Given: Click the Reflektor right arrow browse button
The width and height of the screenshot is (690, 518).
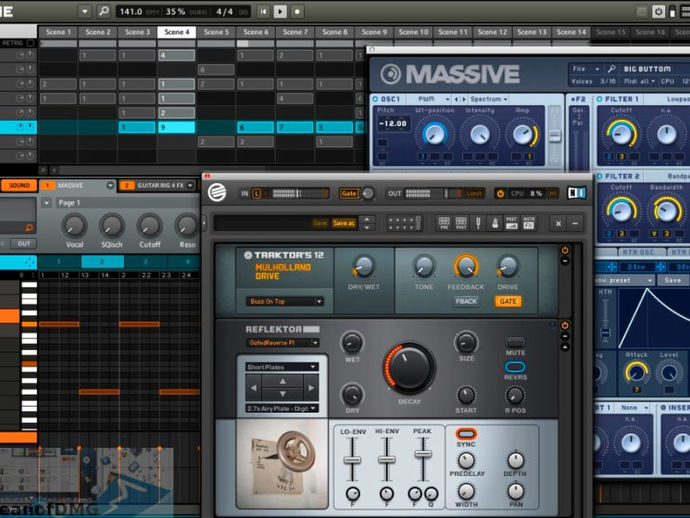Looking at the screenshot, I should (311, 388).
